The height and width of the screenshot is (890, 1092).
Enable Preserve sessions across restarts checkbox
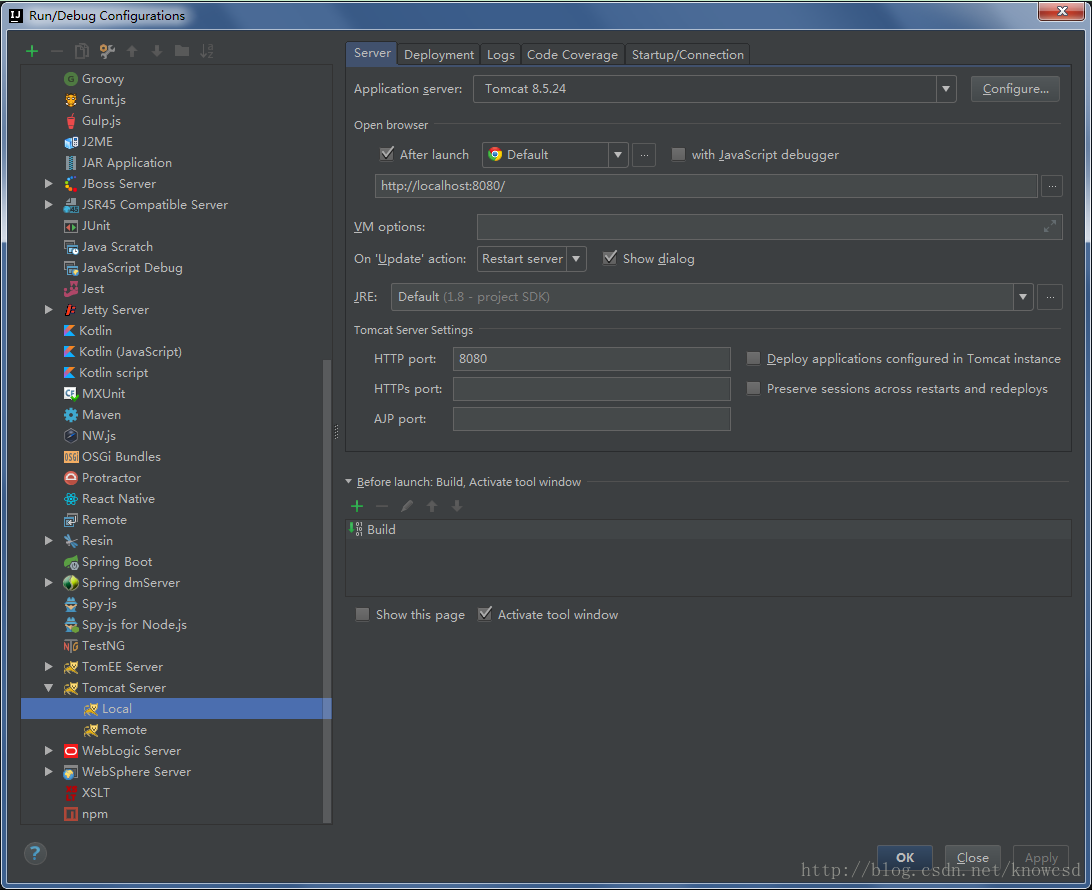click(754, 388)
